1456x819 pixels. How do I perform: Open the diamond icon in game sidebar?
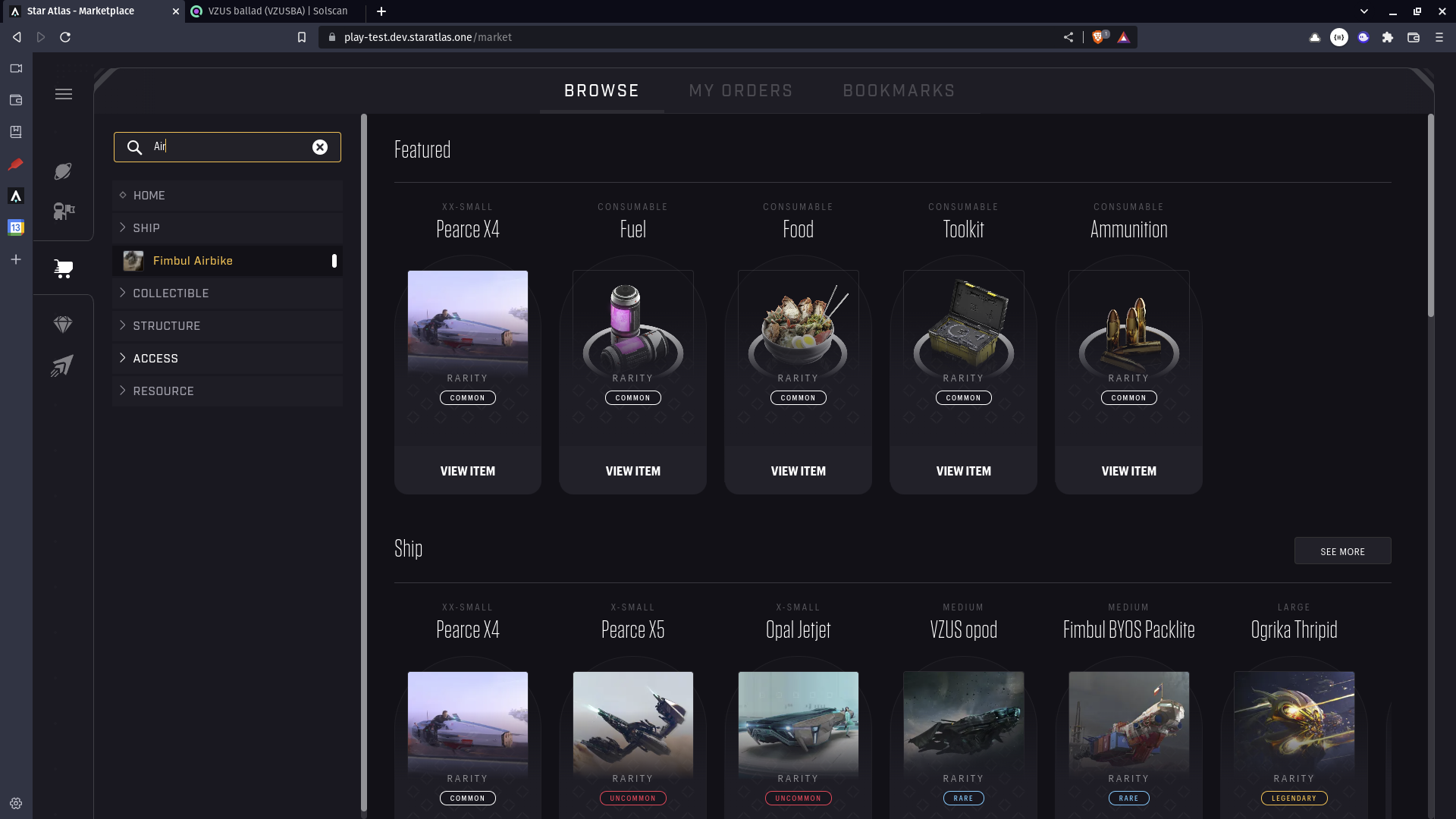pos(63,325)
